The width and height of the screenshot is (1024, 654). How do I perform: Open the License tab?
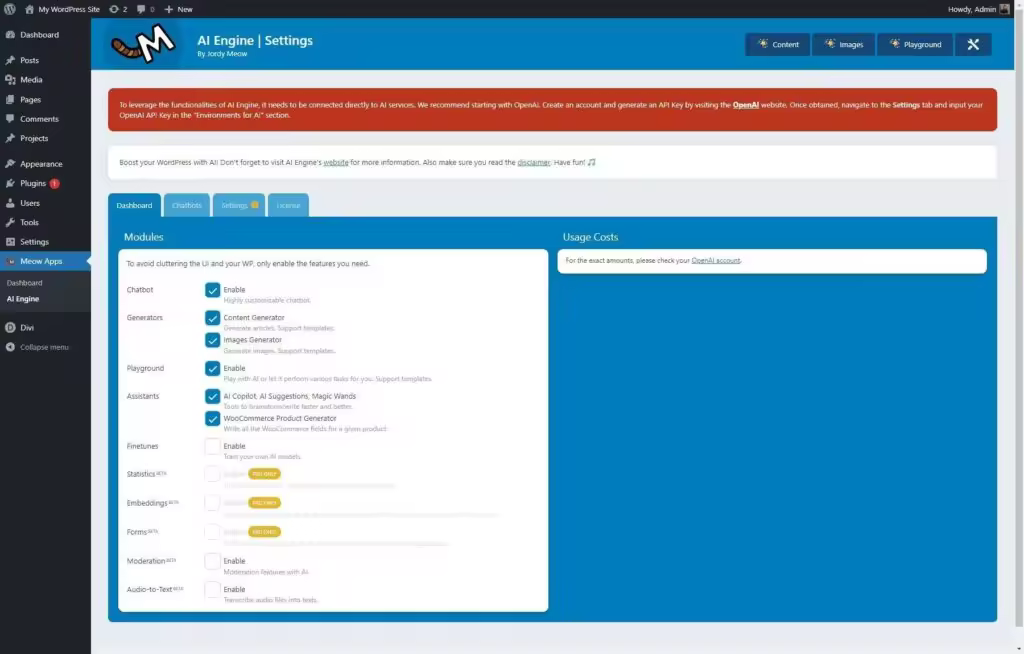pyautogui.click(x=288, y=205)
